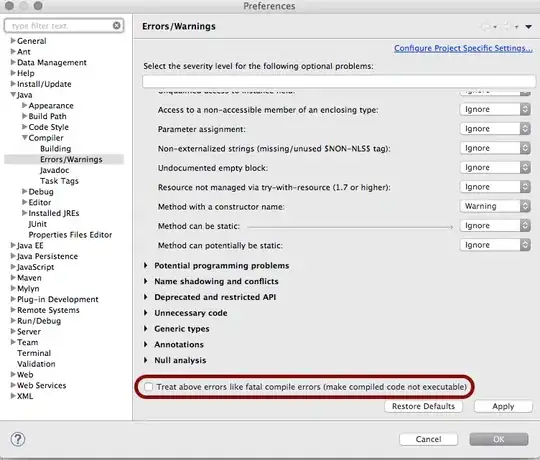The height and width of the screenshot is (460, 540).
Task: Enable treat errors like fatal compile errors
Action: [148, 387]
